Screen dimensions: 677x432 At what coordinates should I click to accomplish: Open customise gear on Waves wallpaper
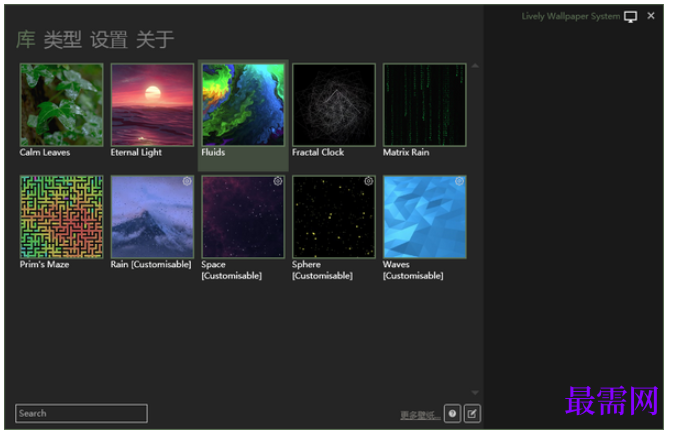click(x=459, y=181)
